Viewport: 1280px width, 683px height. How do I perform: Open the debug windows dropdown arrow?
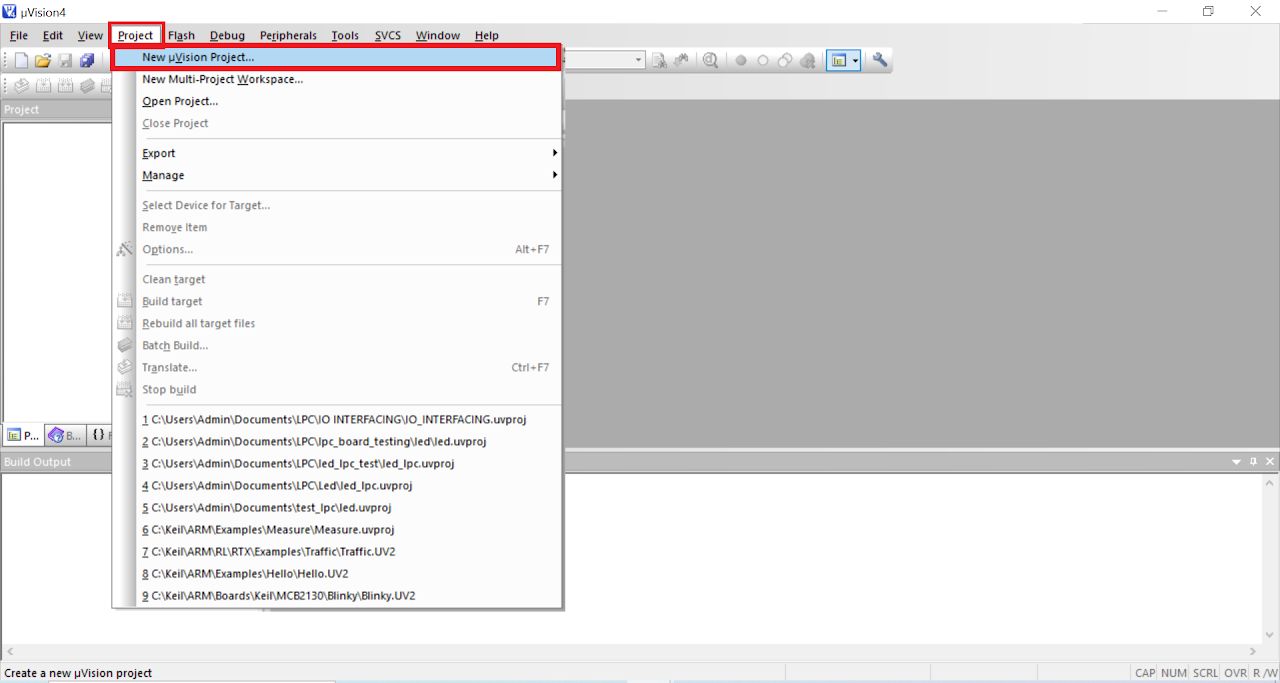[x=855, y=60]
